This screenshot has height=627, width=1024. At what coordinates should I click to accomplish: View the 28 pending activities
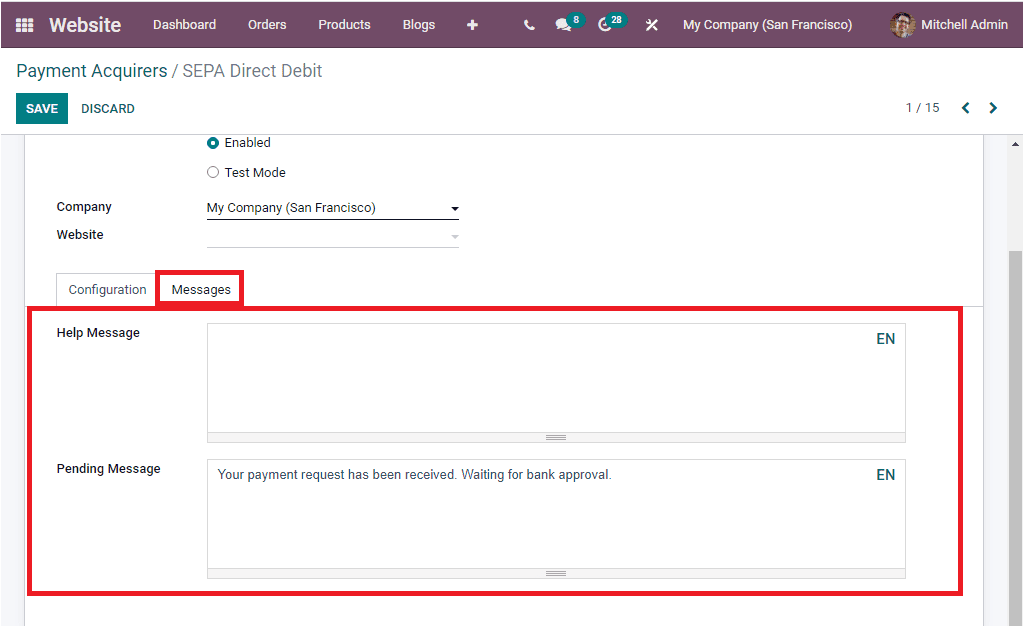click(605, 24)
